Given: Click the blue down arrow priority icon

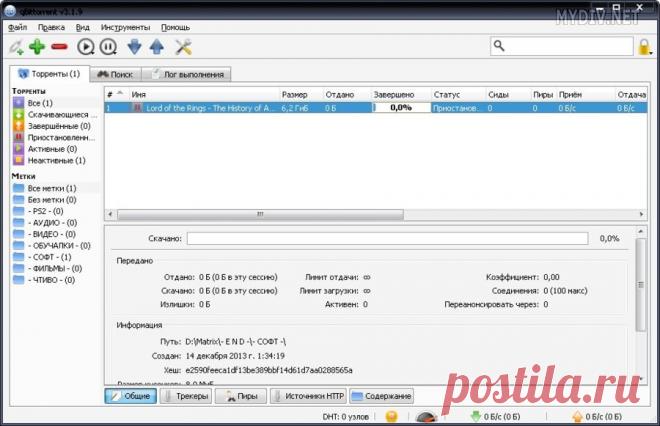Looking at the screenshot, I should (x=135, y=46).
